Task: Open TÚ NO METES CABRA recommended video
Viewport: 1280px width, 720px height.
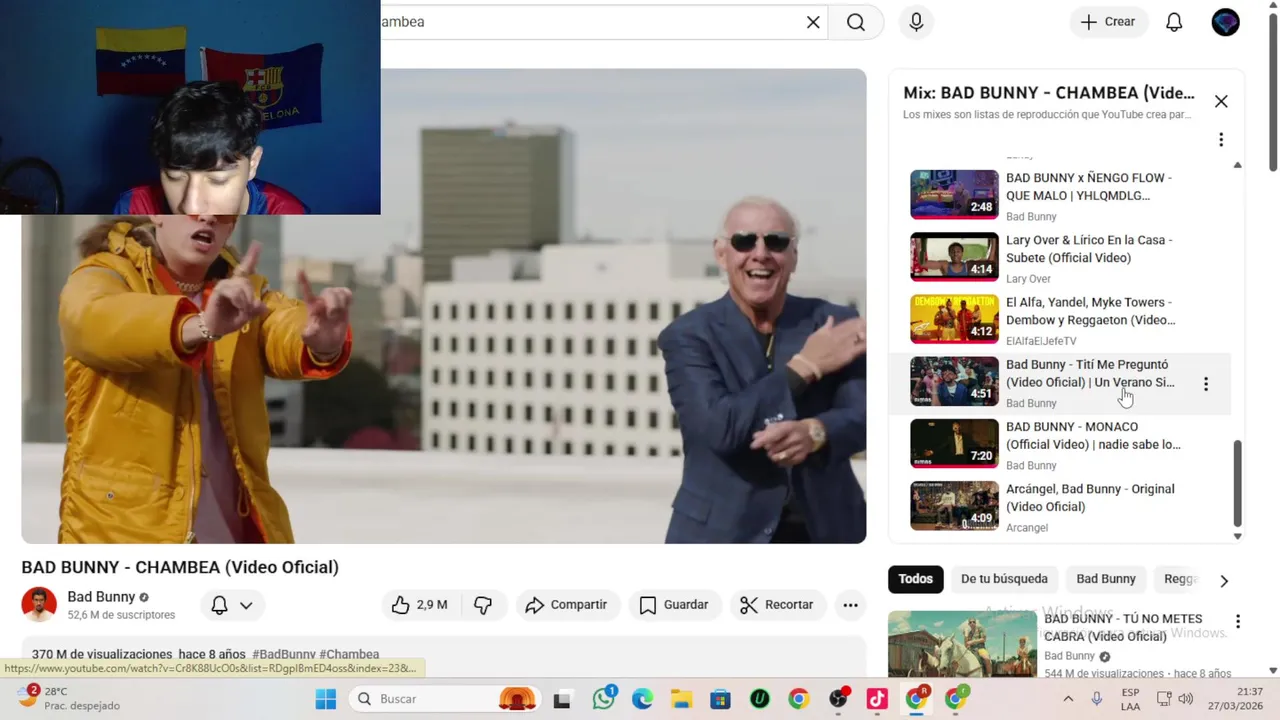Action: pyautogui.click(x=1058, y=646)
